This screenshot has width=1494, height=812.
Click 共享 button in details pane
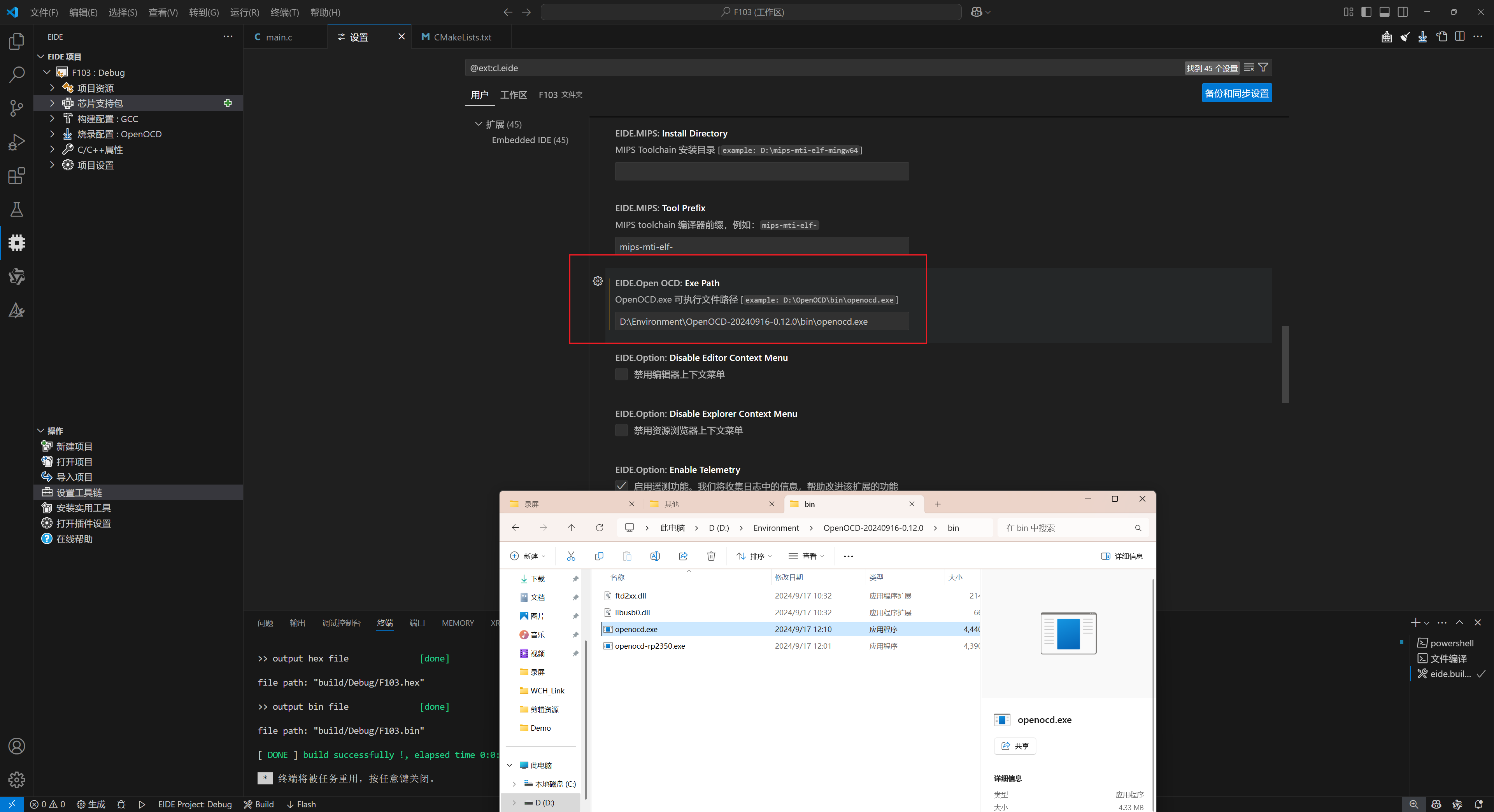1015,746
